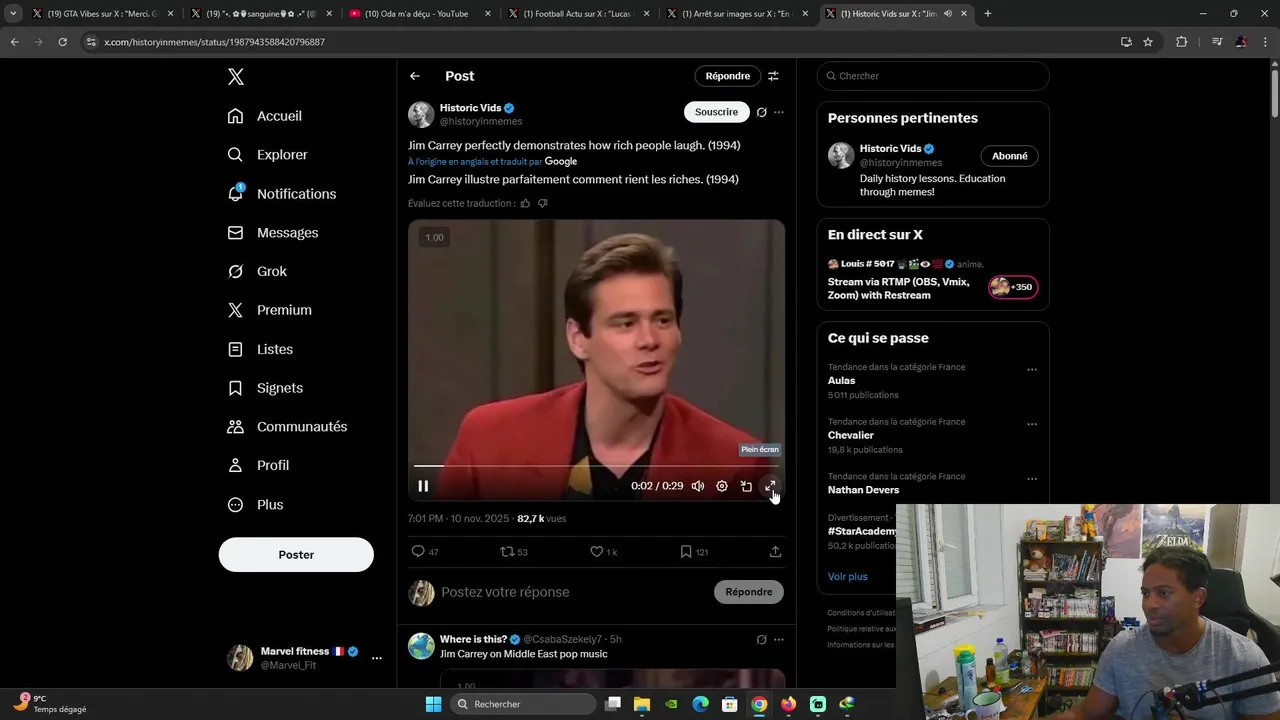Open the Windows Start menu
This screenshot has width=1280, height=720.
[x=433, y=704]
